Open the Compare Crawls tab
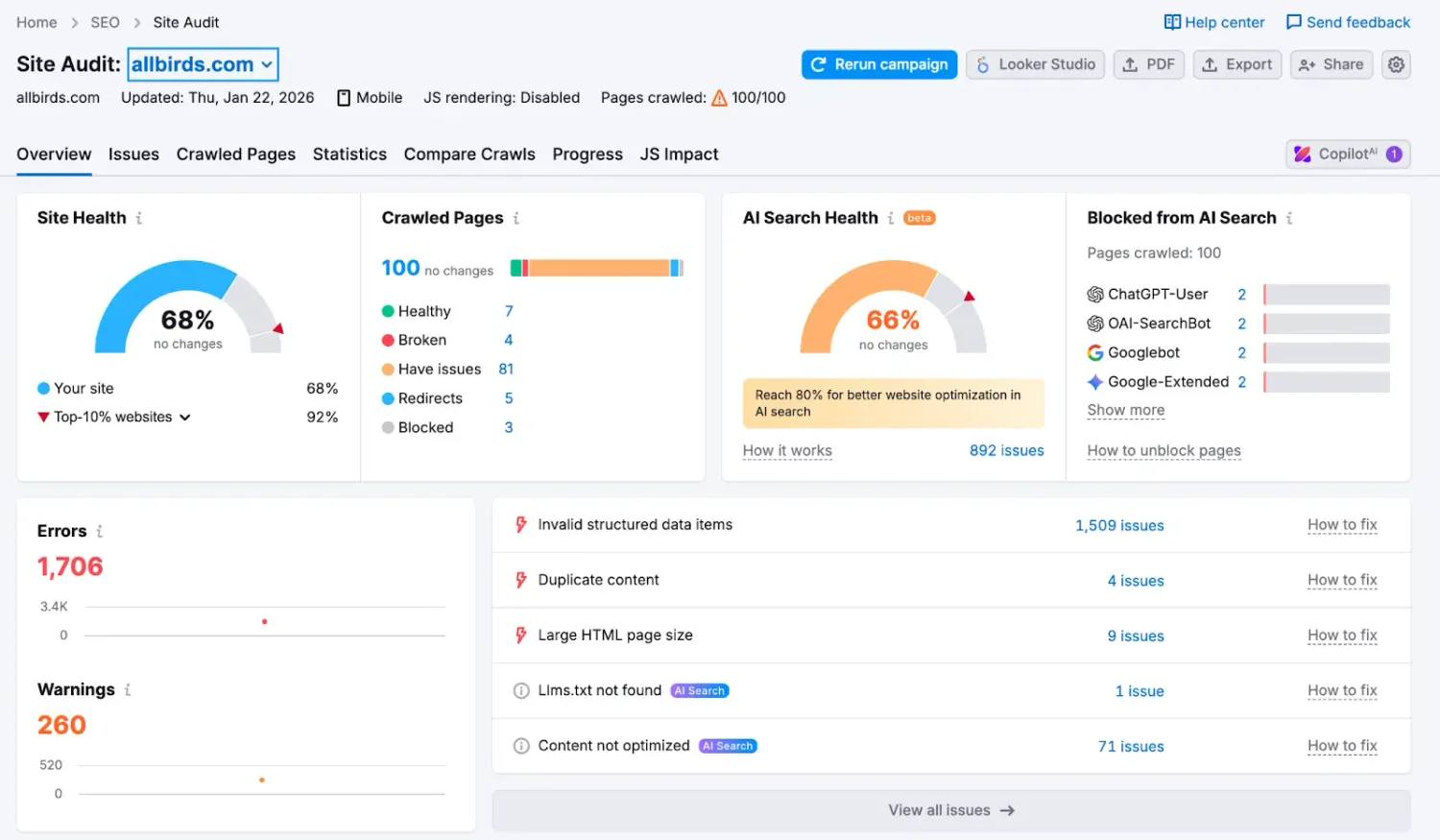This screenshot has width=1440, height=840. click(469, 154)
